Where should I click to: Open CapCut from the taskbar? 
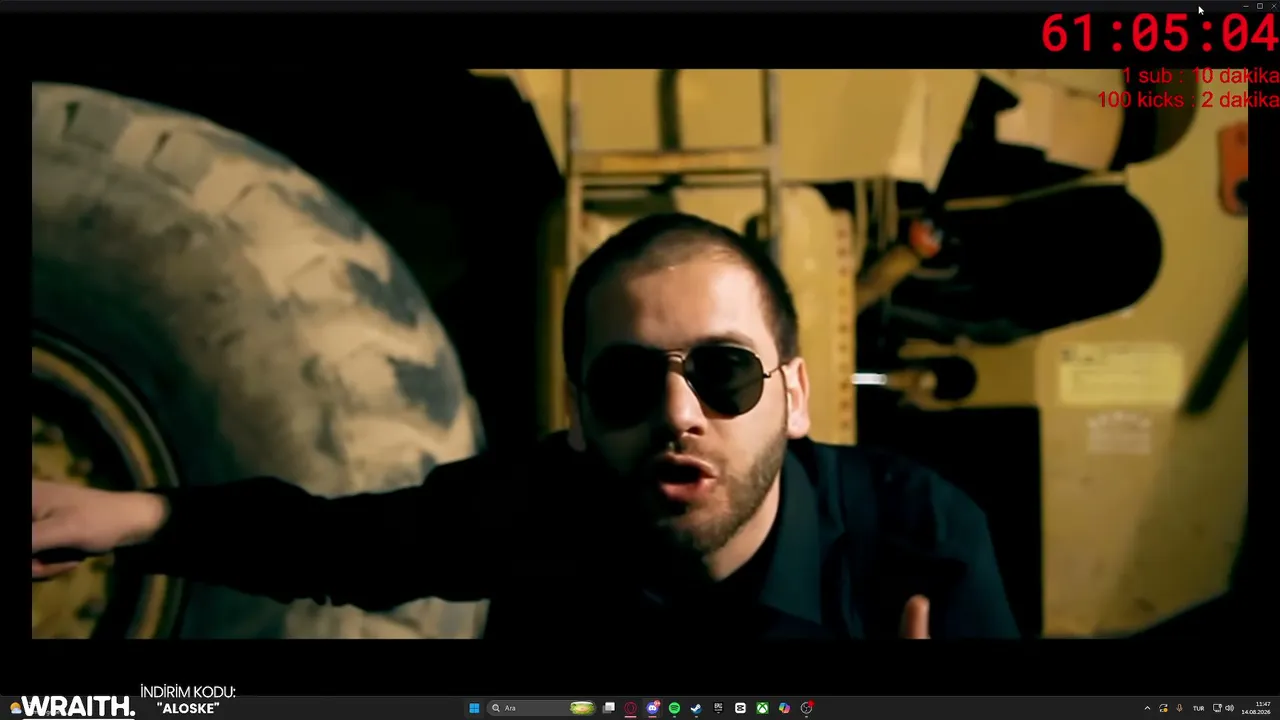pyautogui.click(x=740, y=708)
